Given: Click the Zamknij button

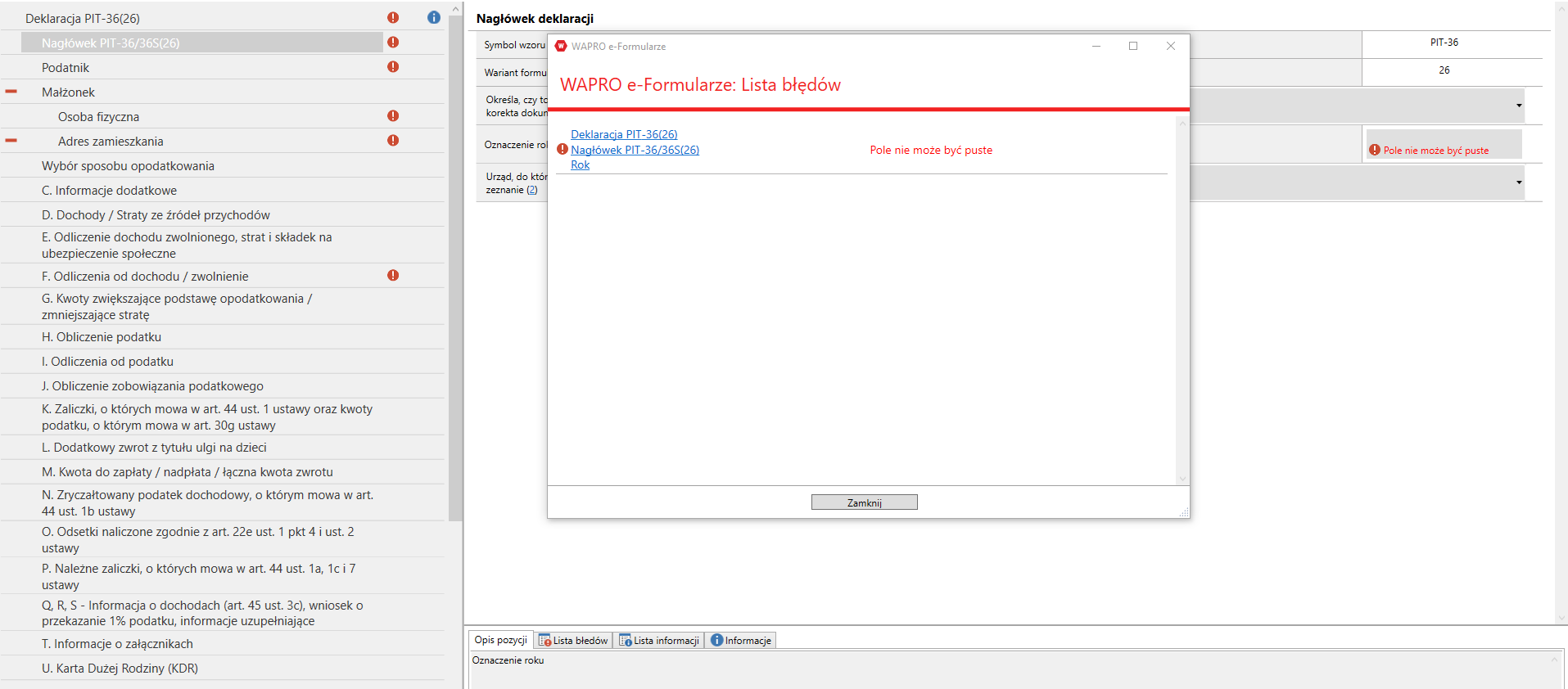Looking at the screenshot, I should click(x=864, y=502).
